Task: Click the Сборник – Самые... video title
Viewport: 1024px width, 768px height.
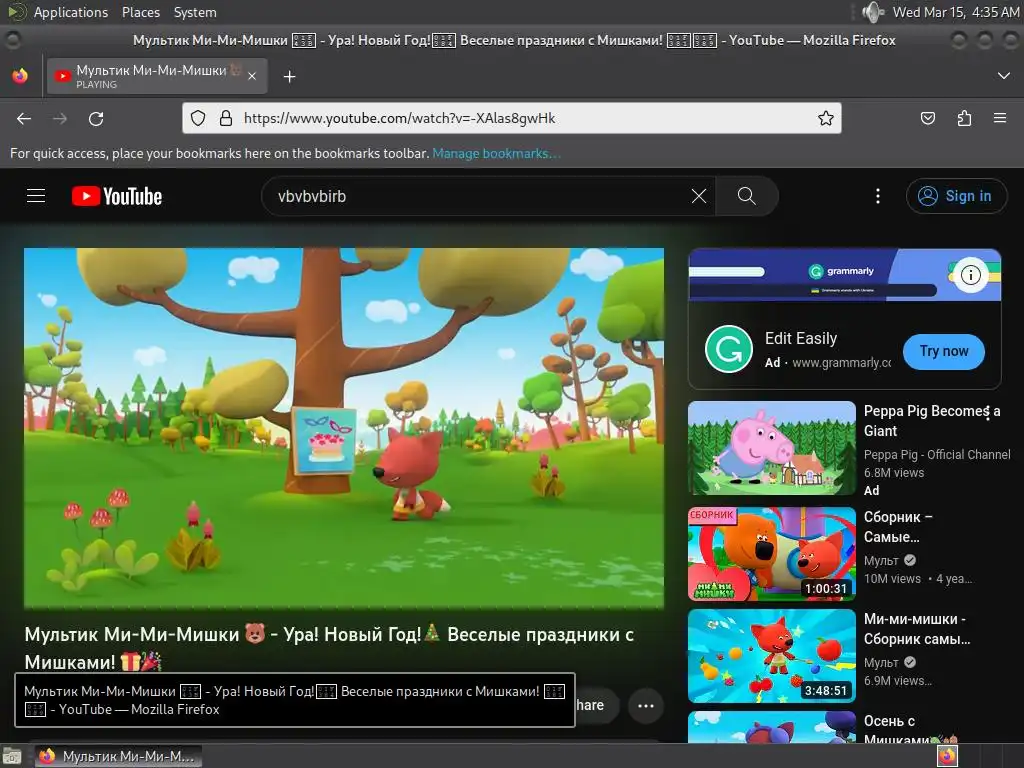Action: (x=898, y=526)
